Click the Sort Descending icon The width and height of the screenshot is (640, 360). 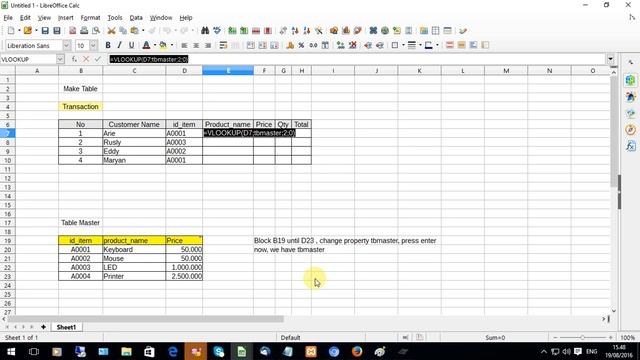(307, 31)
